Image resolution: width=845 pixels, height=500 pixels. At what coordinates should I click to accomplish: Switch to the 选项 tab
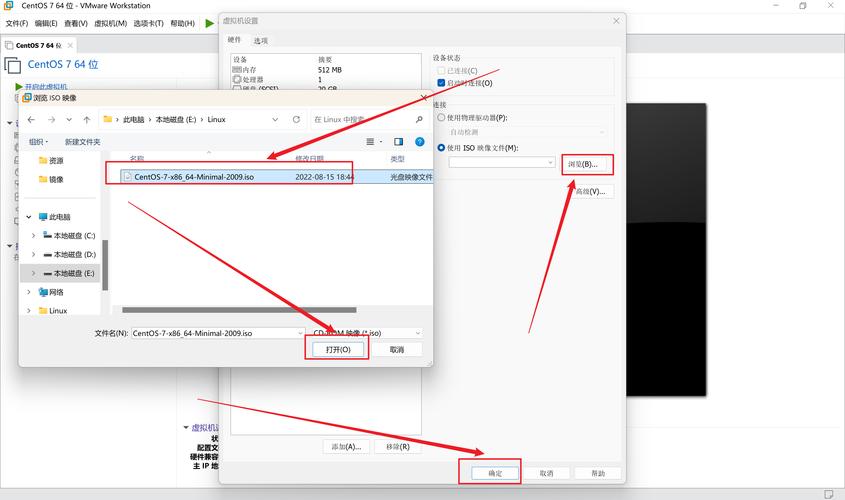point(261,40)
